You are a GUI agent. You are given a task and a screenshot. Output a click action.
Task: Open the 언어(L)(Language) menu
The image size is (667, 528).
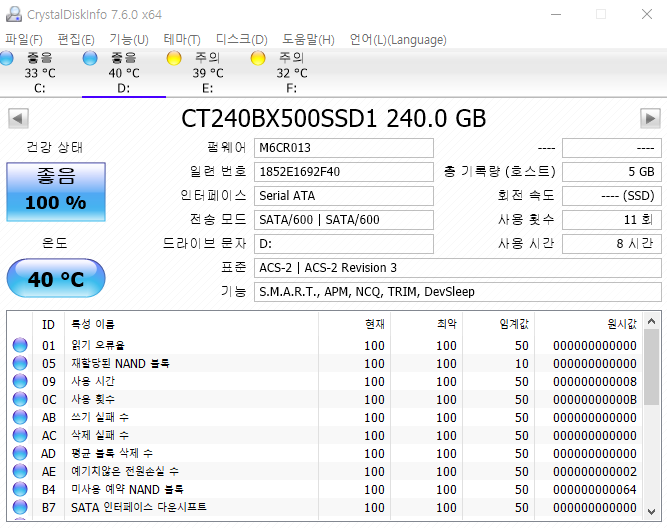pos(398,40)
